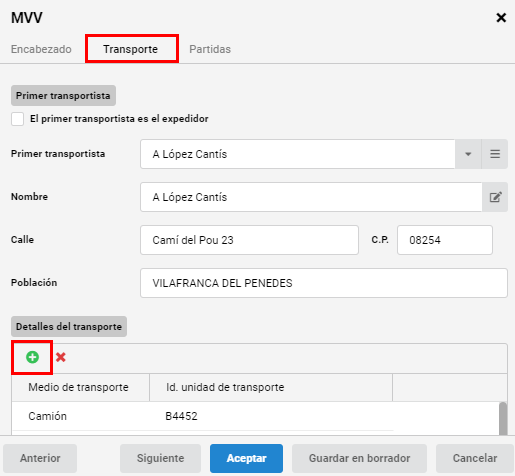
Task: Click the green add transport detail icon
Action: pyautogui.click(x=32, y=357)
